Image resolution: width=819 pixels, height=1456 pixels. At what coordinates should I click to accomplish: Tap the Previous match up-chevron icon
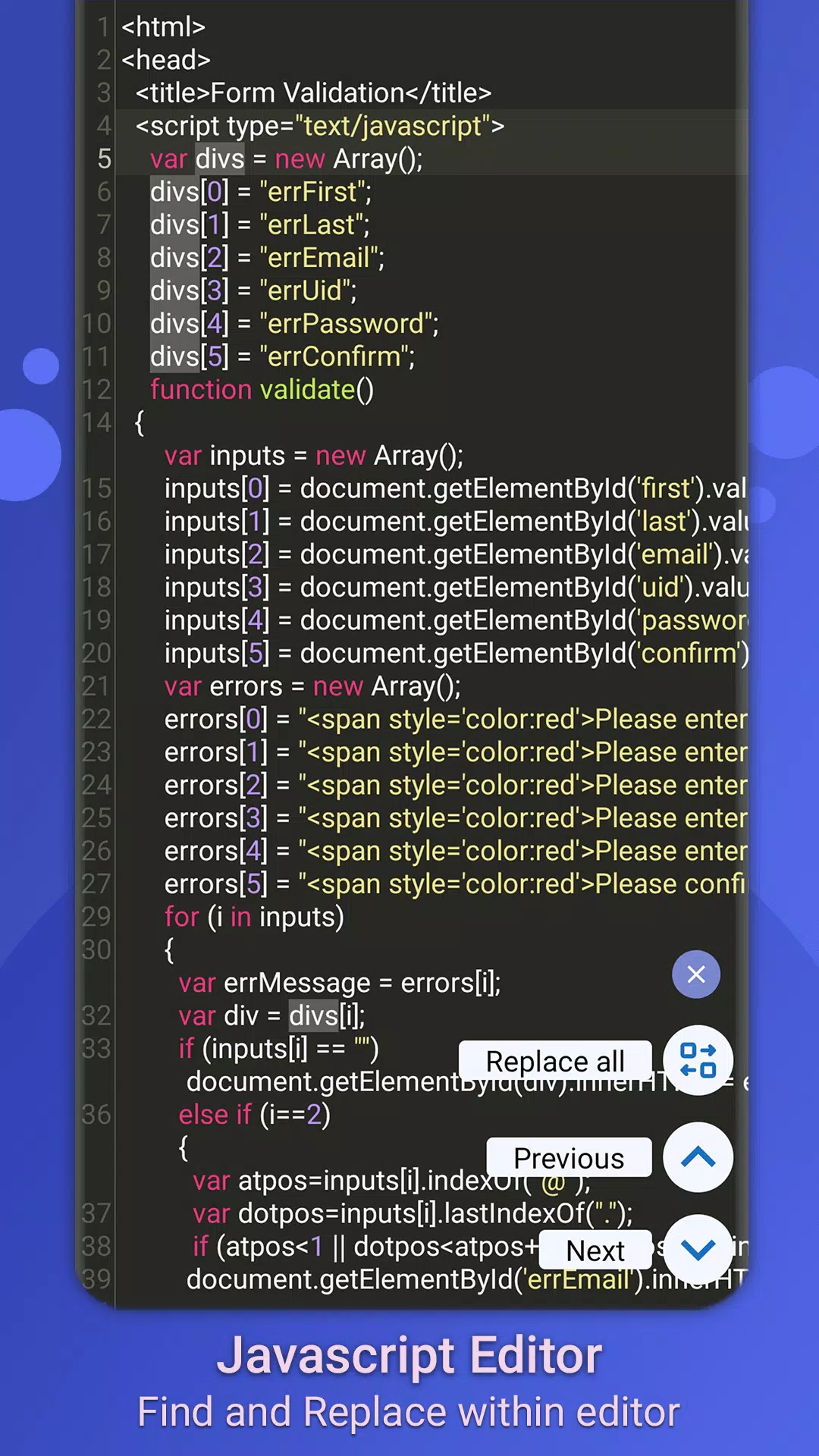coord(698,1157)
